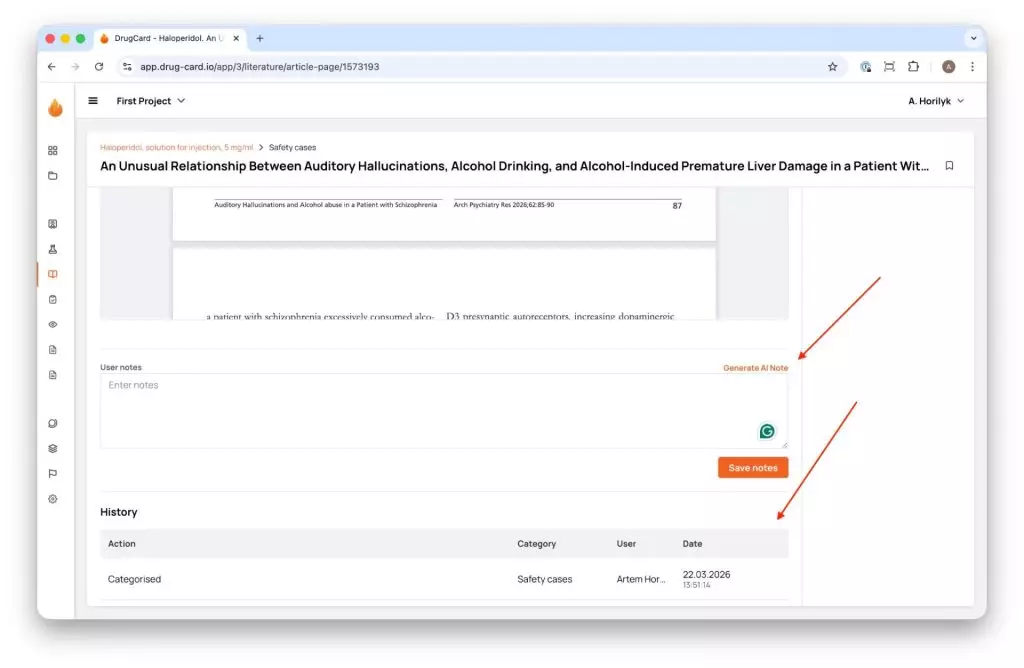
Task: Click the Safety cases cell in history
Action: tap(545, 579)
